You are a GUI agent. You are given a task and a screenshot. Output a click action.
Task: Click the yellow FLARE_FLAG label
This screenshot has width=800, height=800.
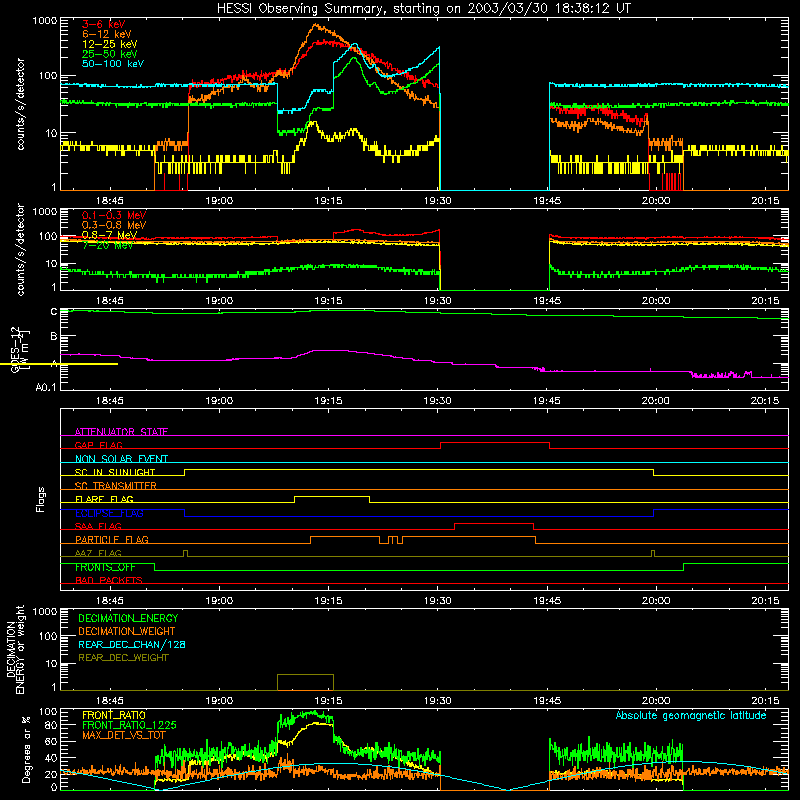pos(104,499)
